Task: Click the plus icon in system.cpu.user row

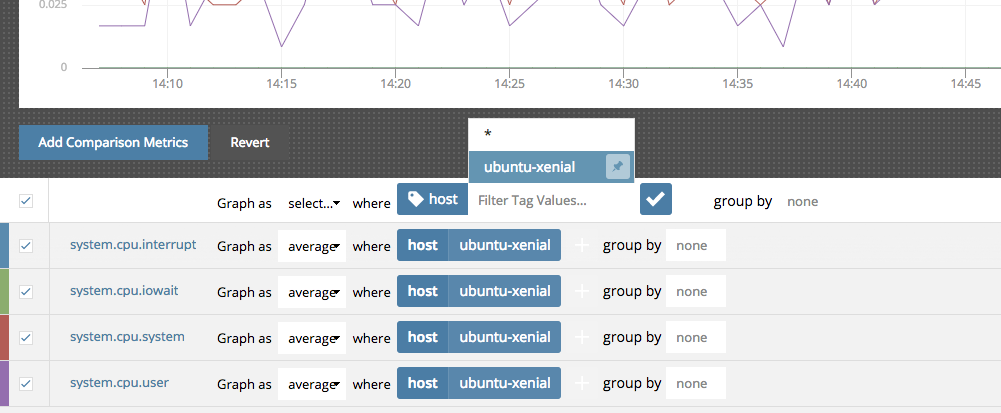Action: coord(582,384)
